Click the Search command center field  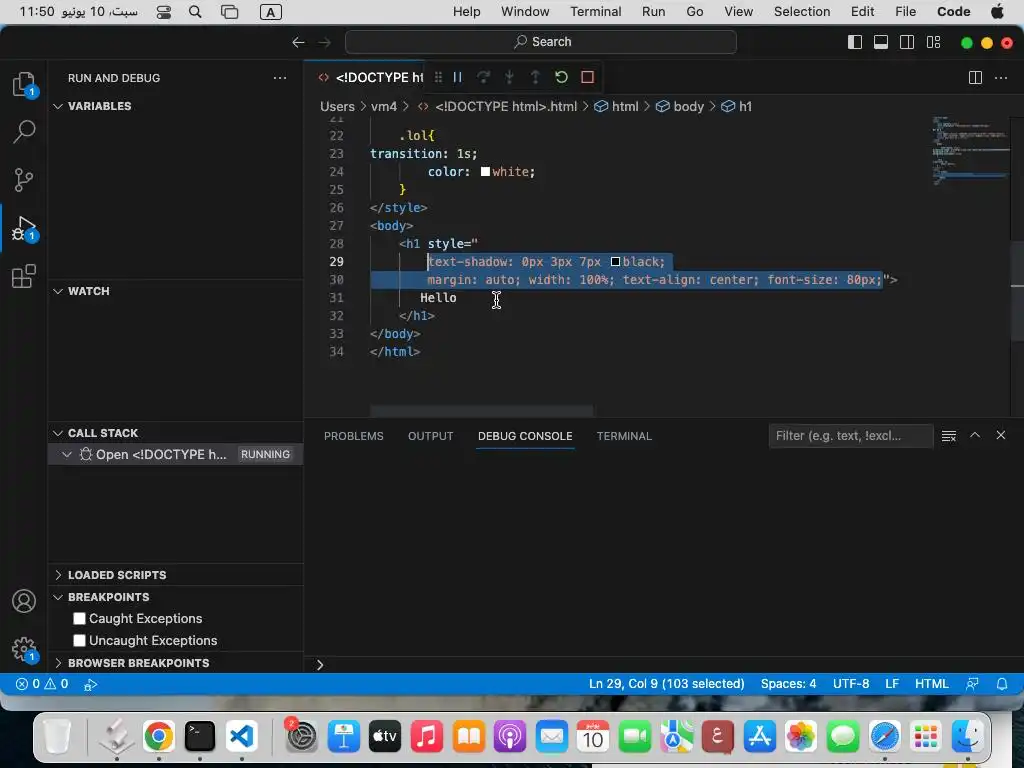[x=541, y=42]
